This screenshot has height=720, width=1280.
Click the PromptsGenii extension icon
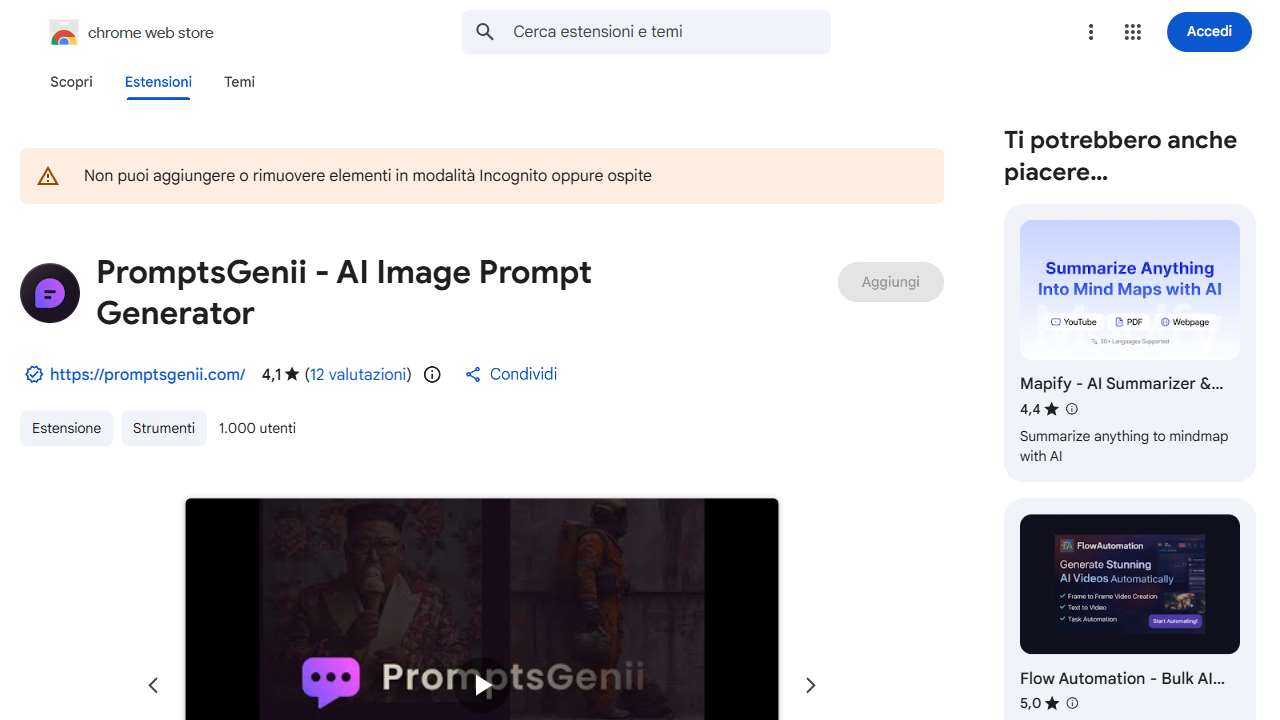click(50, 293)
